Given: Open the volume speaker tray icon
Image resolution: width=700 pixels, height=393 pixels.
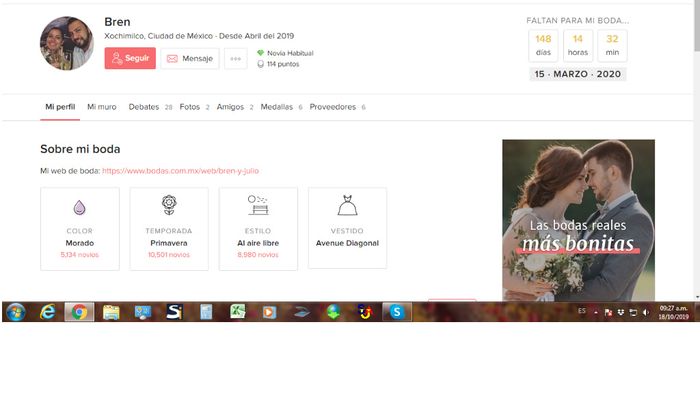Looking at the screenshot, I should tap(646, 312).
